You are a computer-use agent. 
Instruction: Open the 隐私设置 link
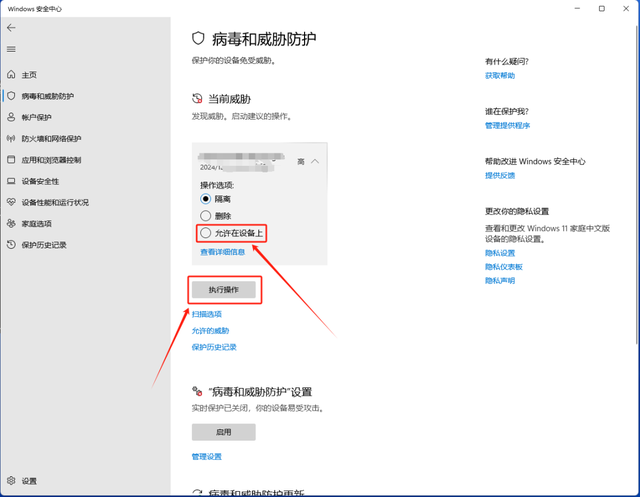tap(500, 253)
